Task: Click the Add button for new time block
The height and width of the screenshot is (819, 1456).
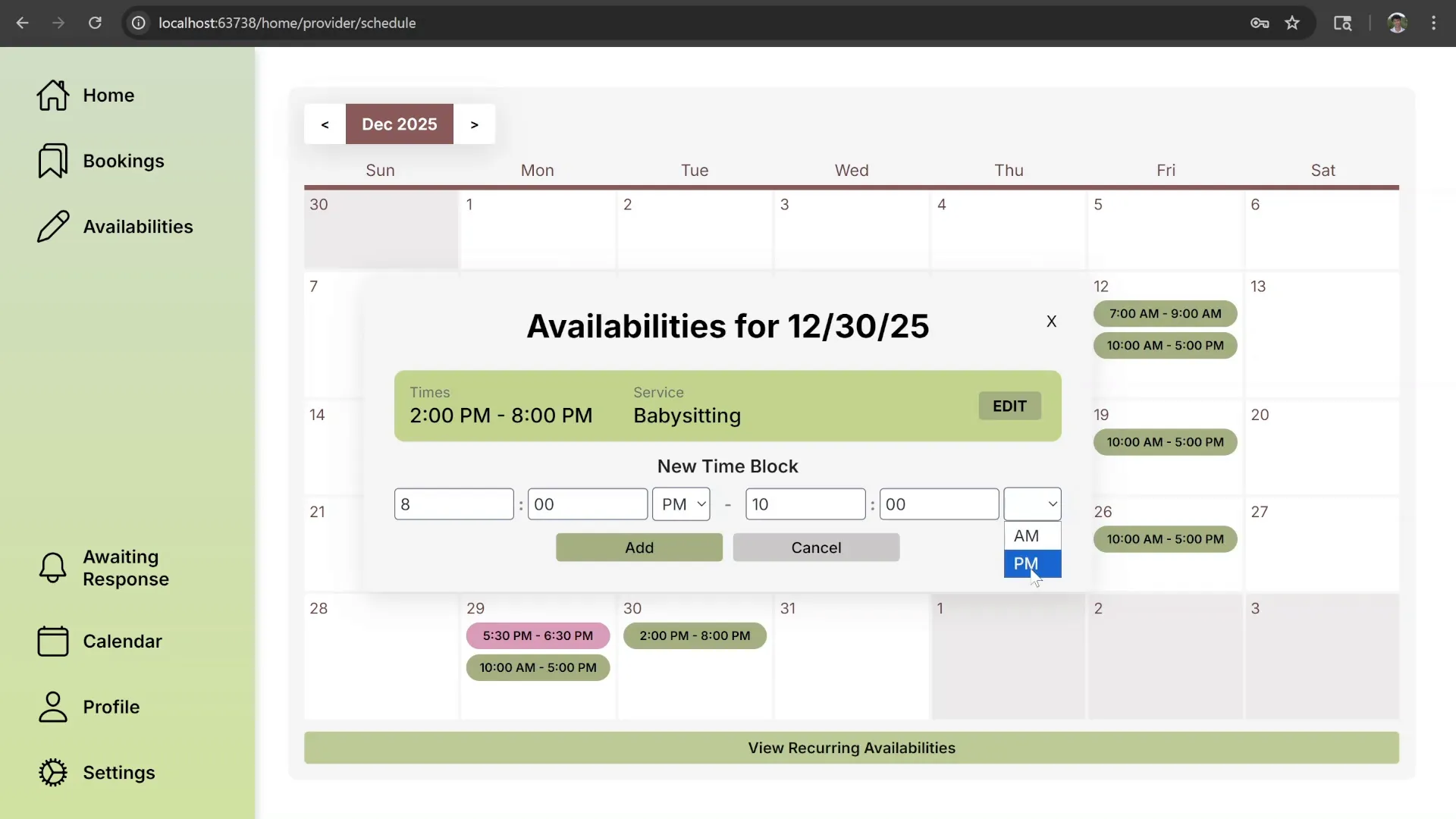Action: [639, 548]
